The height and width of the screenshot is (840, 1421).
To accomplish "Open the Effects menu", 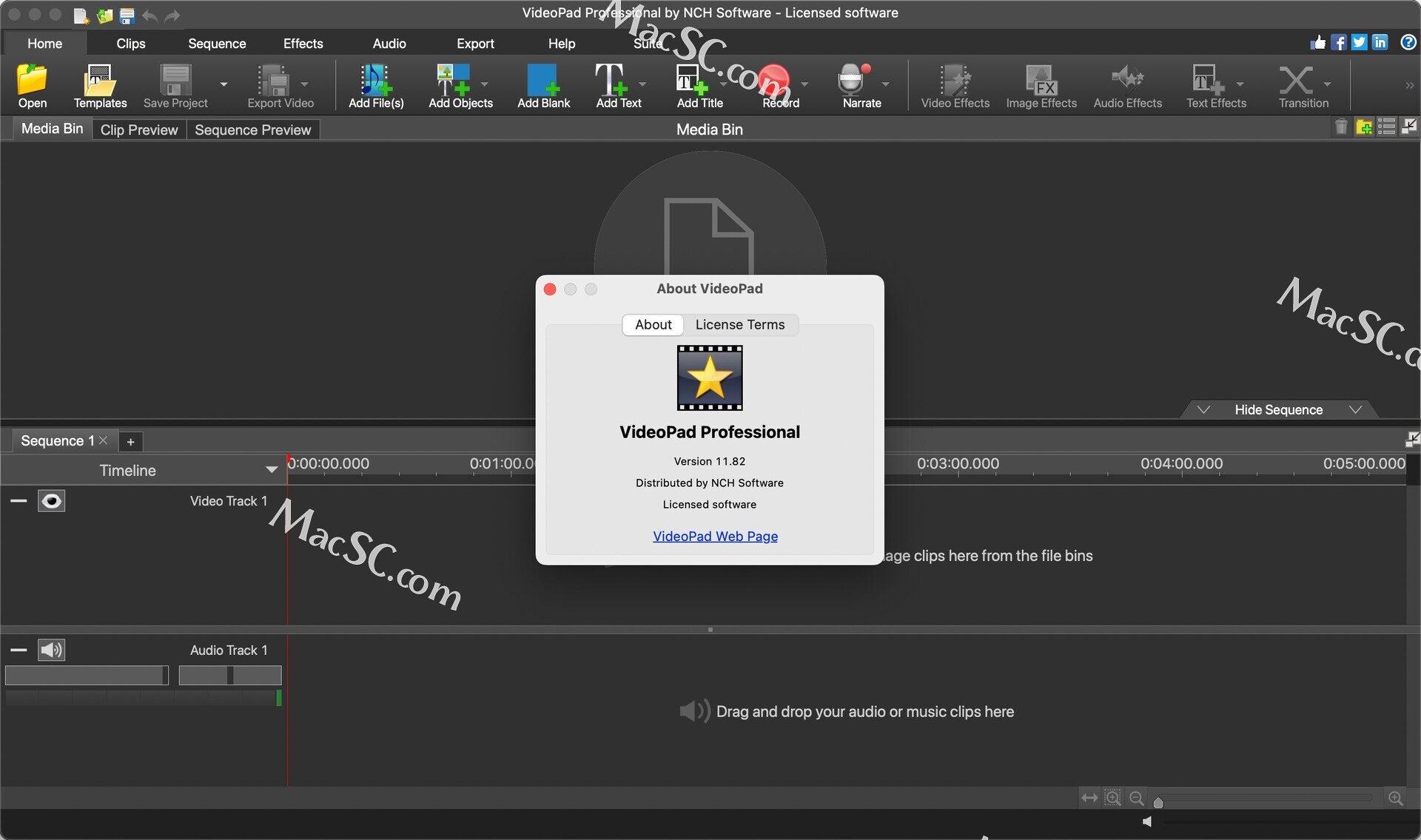I will [302, 43].
